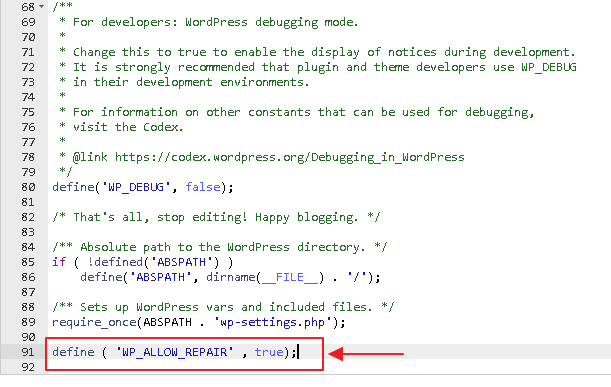Click '!defined' on line 85
Image resolution: width=611 pixels, height=387 pixels.
(x=115, y=262)
